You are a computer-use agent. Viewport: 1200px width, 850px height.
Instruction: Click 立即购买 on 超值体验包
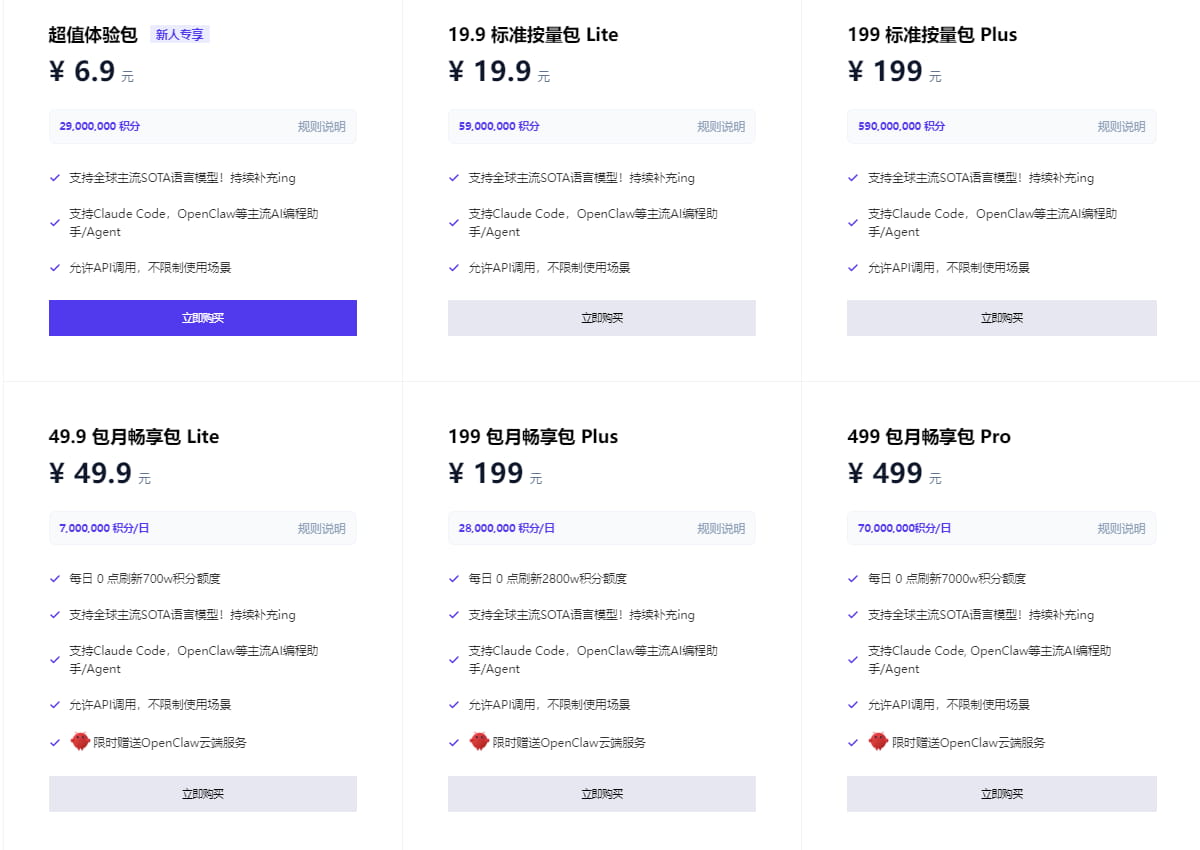203,317
